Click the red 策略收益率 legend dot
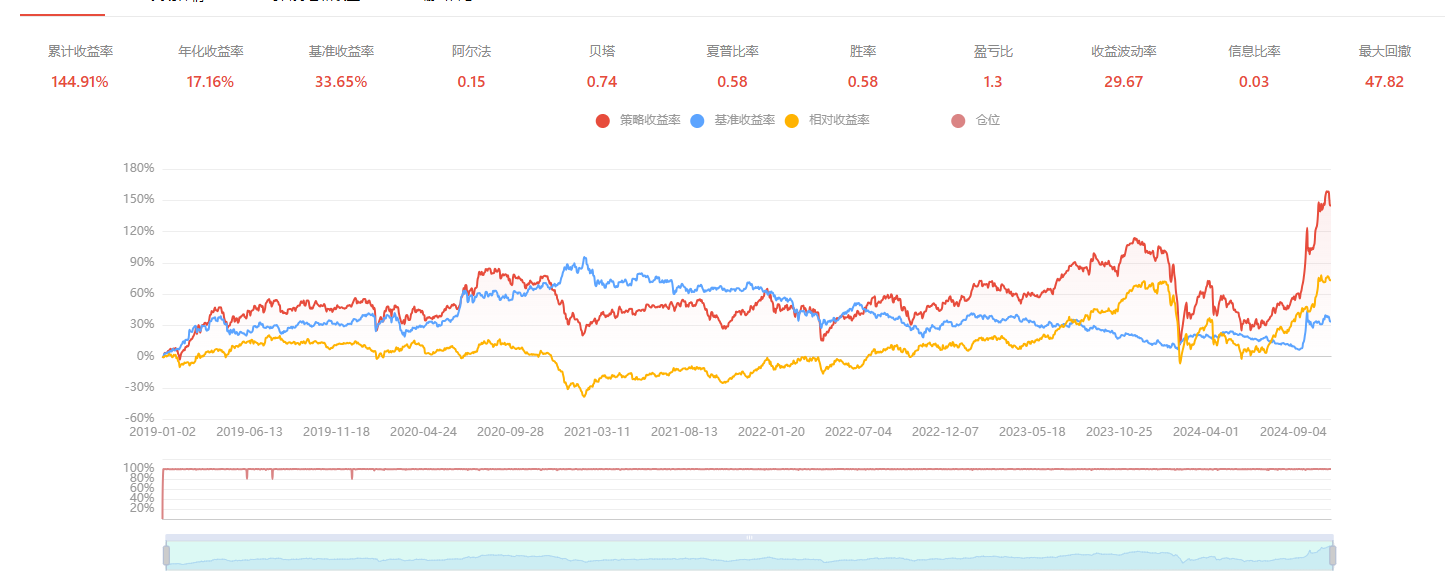This screenshot has height=584, width=1447. (602, 121)
